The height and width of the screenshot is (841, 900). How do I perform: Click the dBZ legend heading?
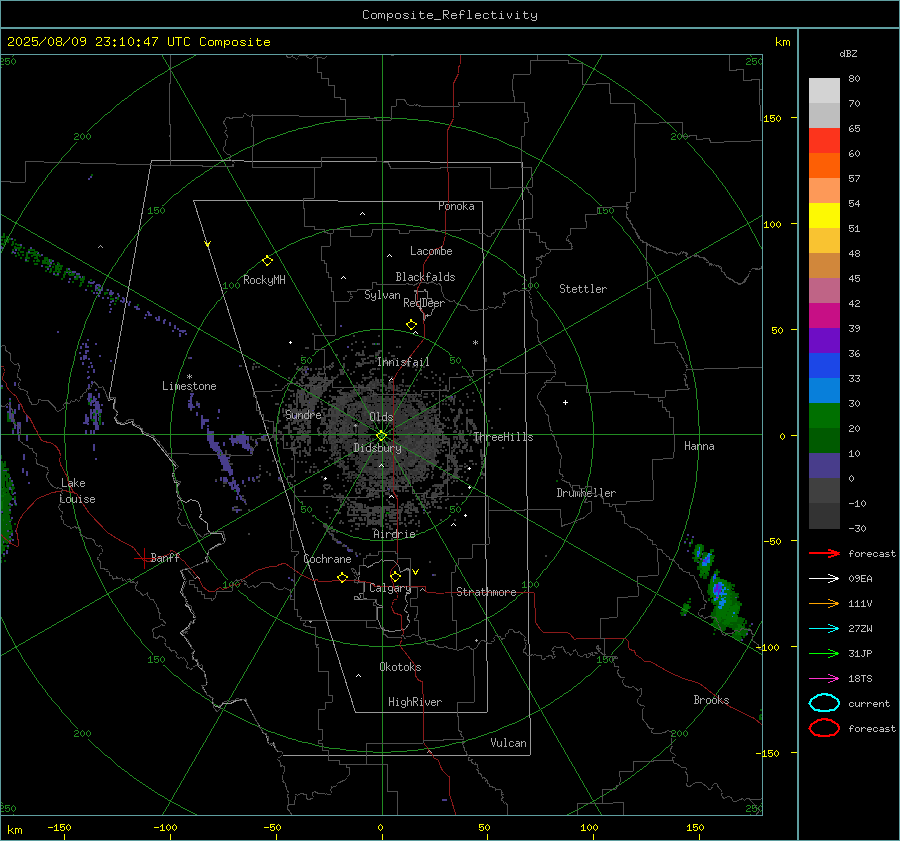point(848,54)
